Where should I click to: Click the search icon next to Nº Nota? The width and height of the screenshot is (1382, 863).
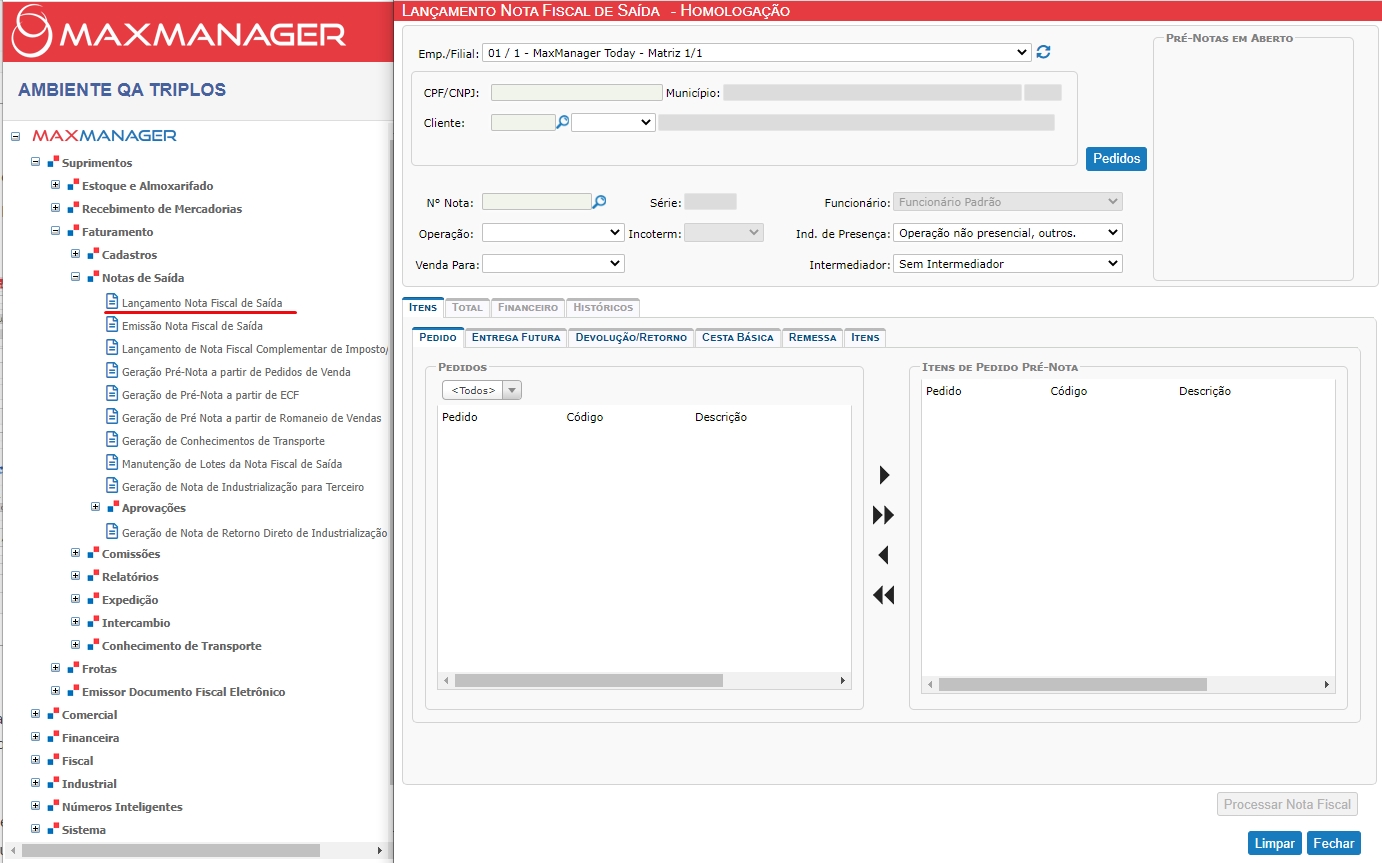coord(599,202)
